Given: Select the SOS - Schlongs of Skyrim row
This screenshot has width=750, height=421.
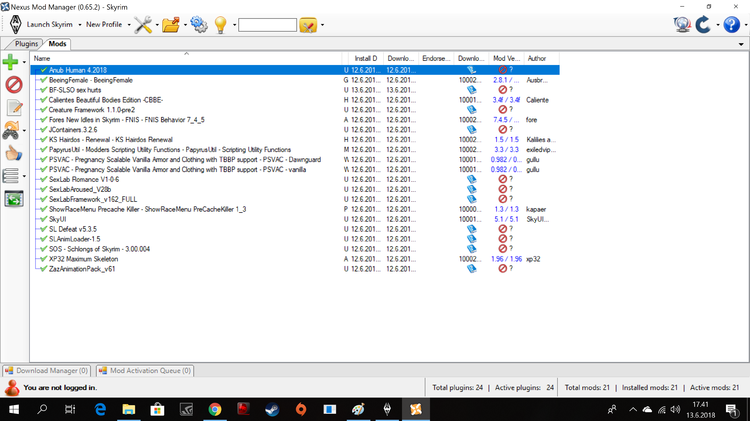Looking at the screenshot, I should coord(295,249).
